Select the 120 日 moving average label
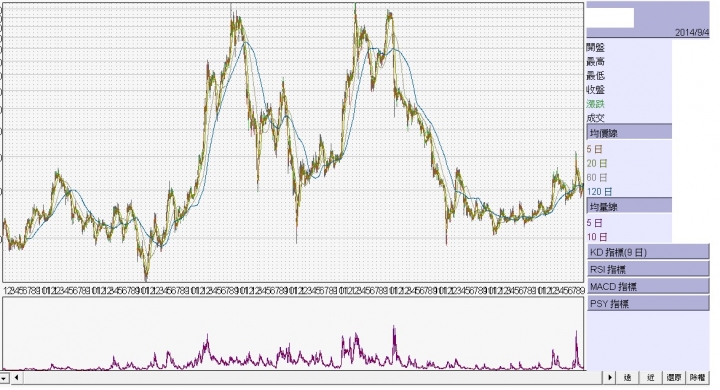The width and height of the screenshot is (720, 390). point(599,192)
